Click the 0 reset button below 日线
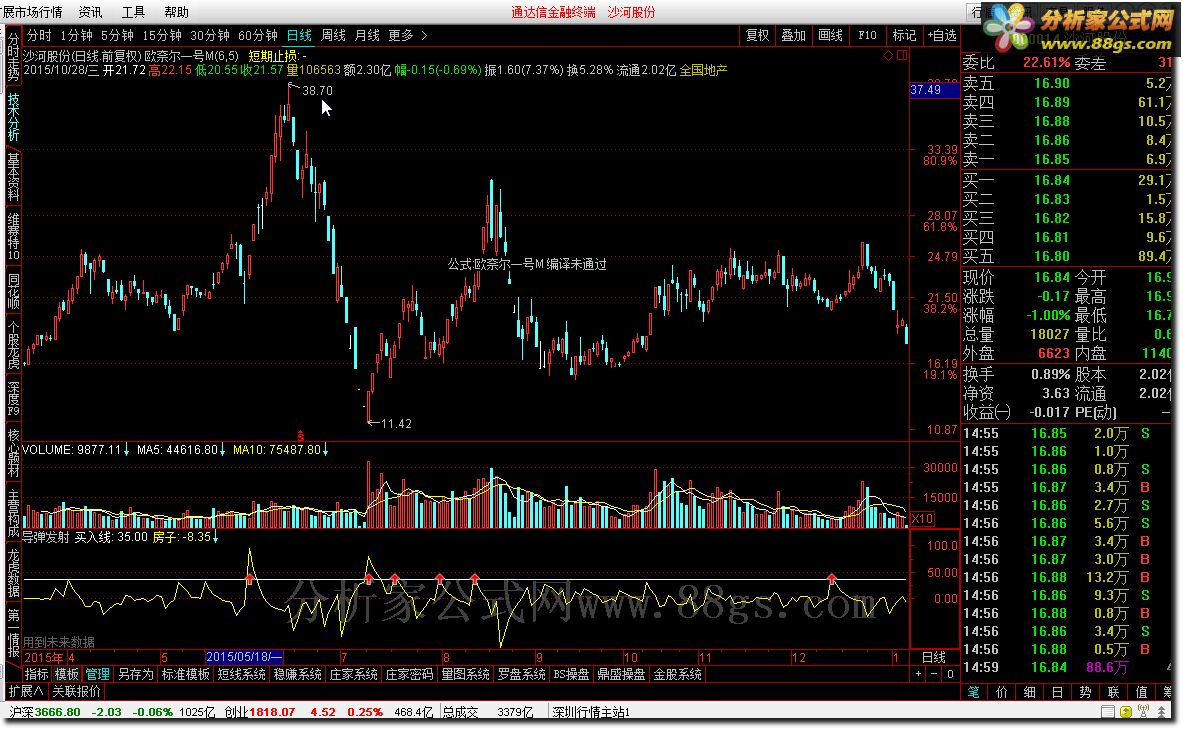The height and width of the screenshot is (729, 1183). tap(950, 674)
